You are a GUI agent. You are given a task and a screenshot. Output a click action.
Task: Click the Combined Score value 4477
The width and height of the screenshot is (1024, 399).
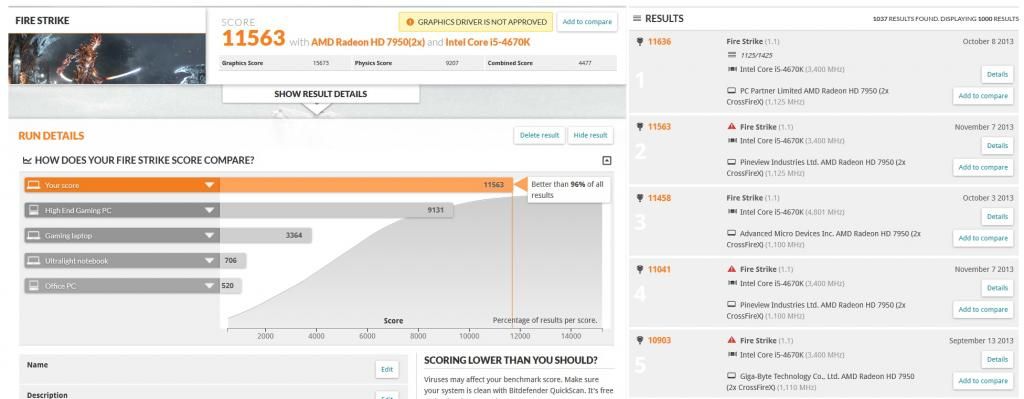[586, 63]
